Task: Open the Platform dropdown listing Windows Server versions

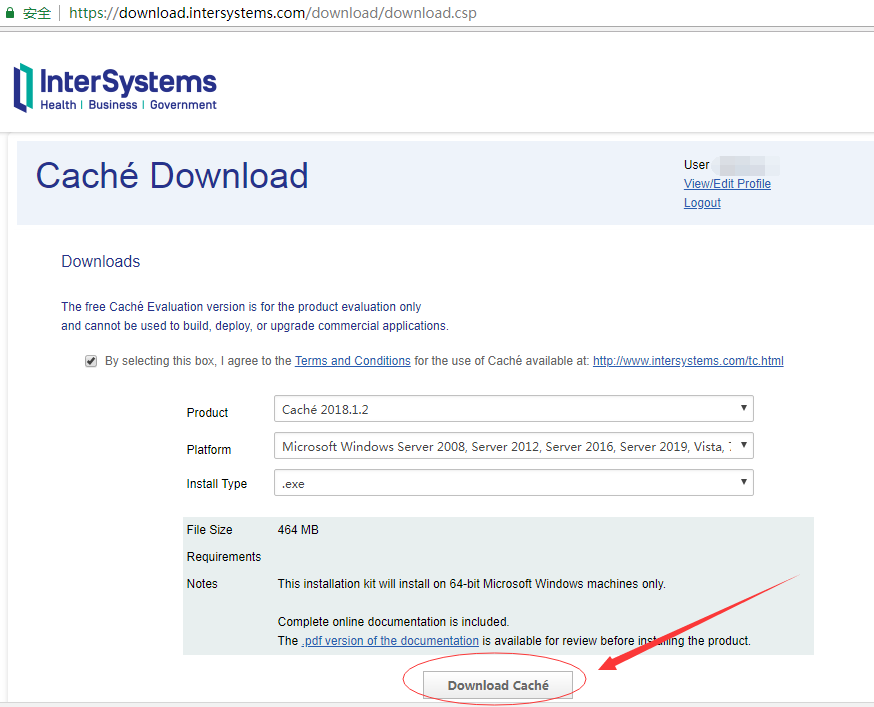Action: [x=513, y=445]
